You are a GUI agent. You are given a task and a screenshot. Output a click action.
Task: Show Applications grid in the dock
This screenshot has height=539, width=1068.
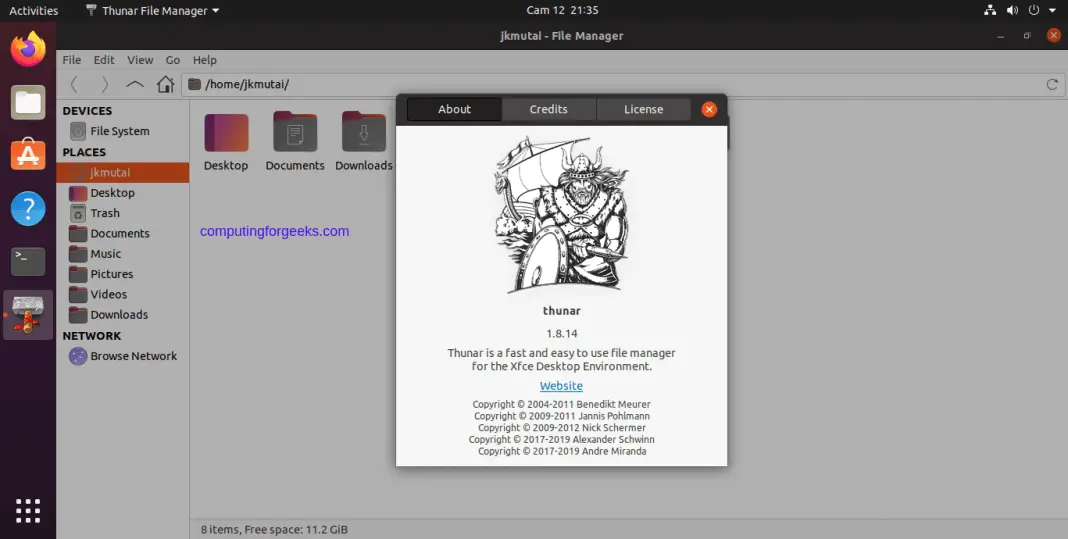pyautogui.click(x=28, y=509)
